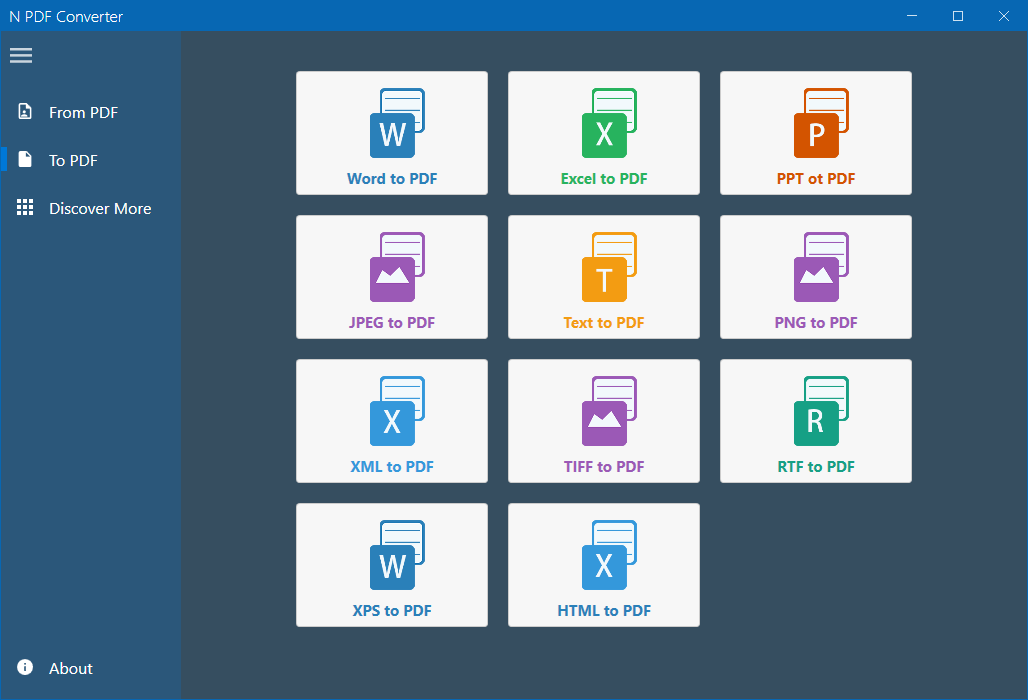Click the Text to PDF label
Viewport: 1028px width, 700px height.
click(604, 322)
